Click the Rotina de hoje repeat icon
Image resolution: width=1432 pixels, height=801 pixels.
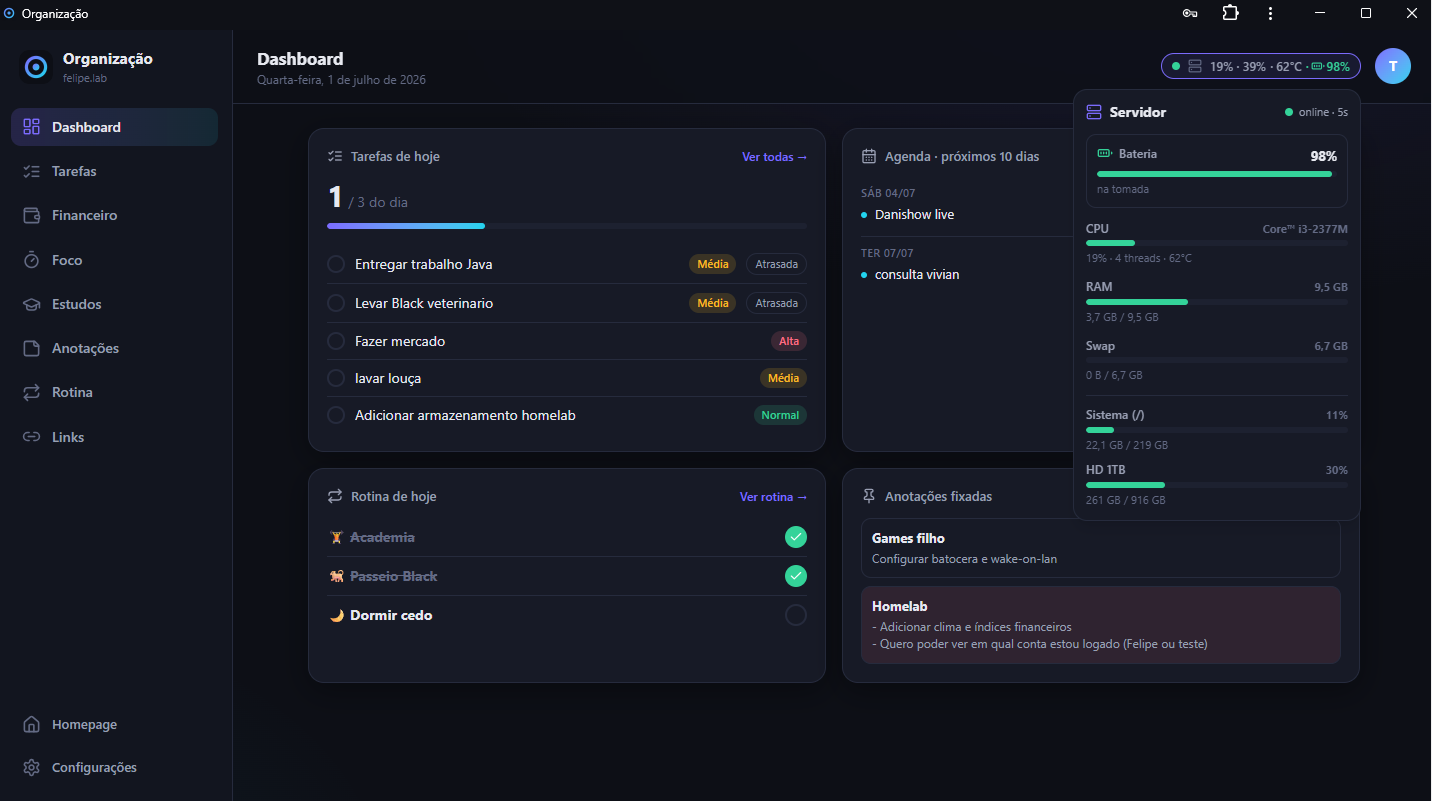(335, 496)
